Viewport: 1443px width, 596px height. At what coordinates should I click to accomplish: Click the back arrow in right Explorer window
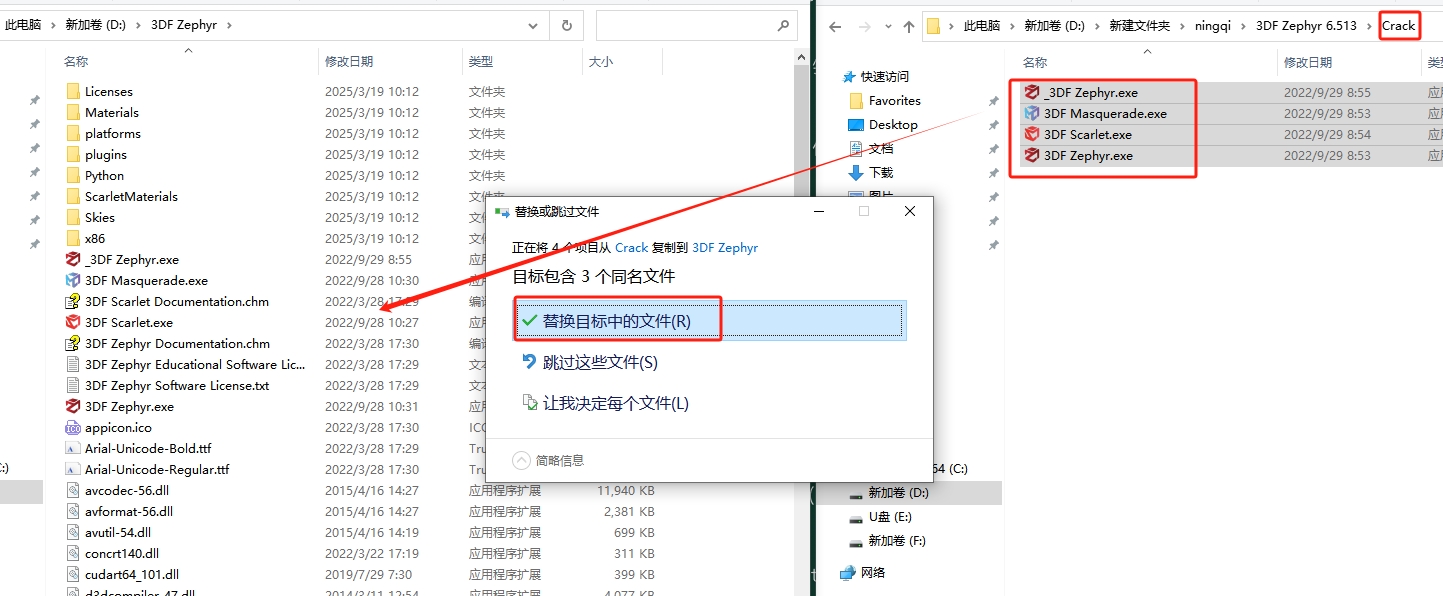tap(835, 27)
